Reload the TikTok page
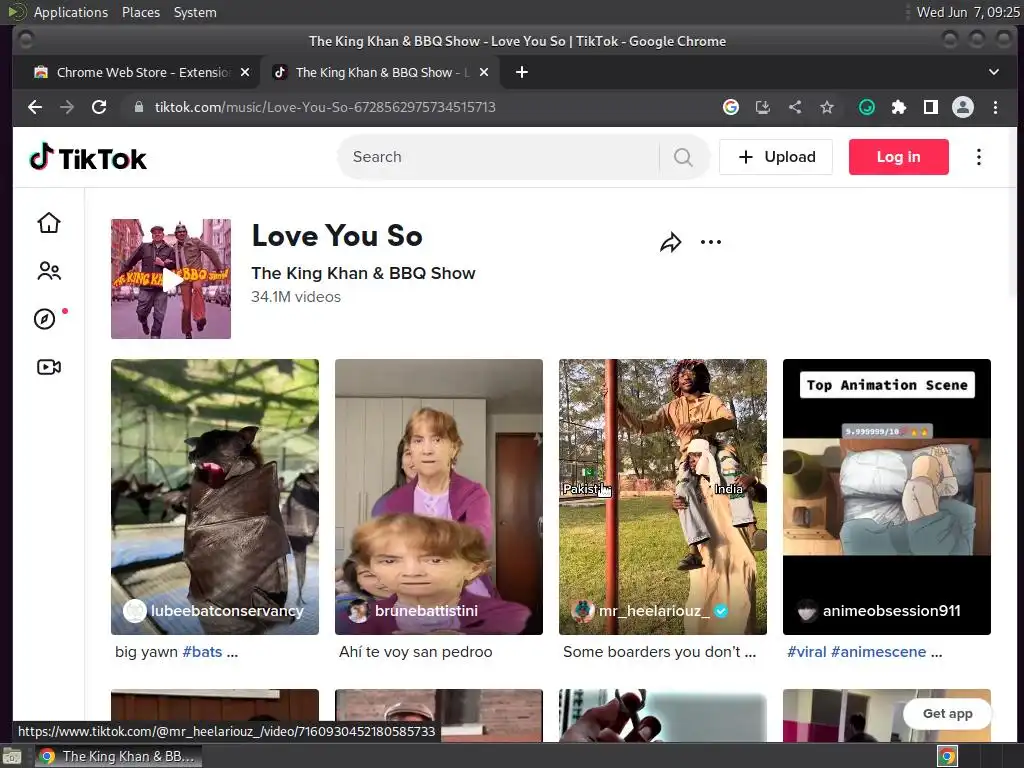 click(x=99, y=107)
